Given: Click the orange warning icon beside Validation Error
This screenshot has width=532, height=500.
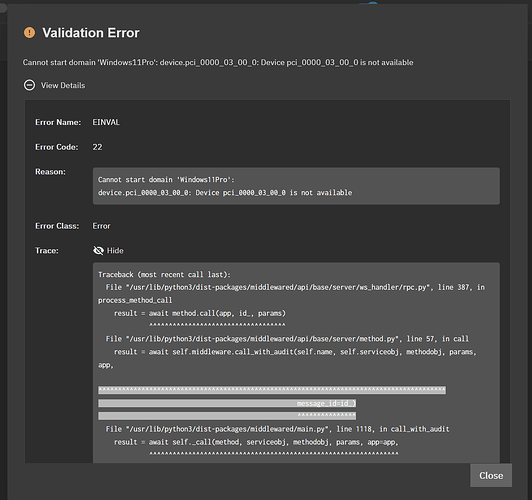Looking at the screenshot, I should [x=29, y=33].
